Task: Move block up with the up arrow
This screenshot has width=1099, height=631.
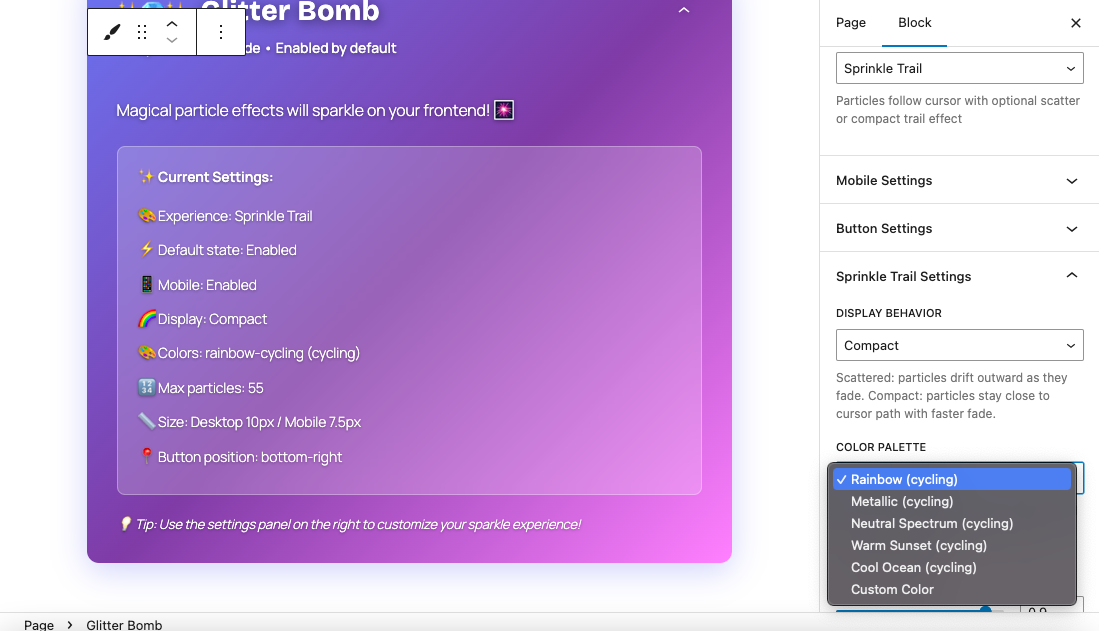Action: pyautogui.click(x=172, y=23)
